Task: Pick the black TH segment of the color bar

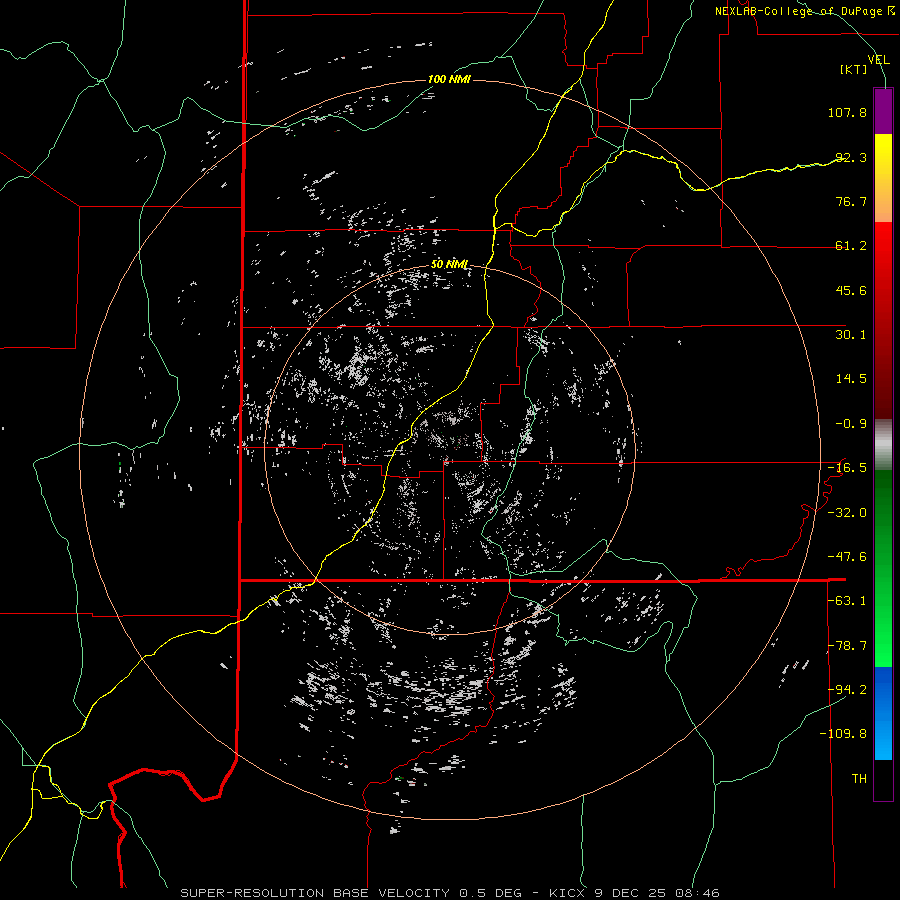Action: (883, 779)
